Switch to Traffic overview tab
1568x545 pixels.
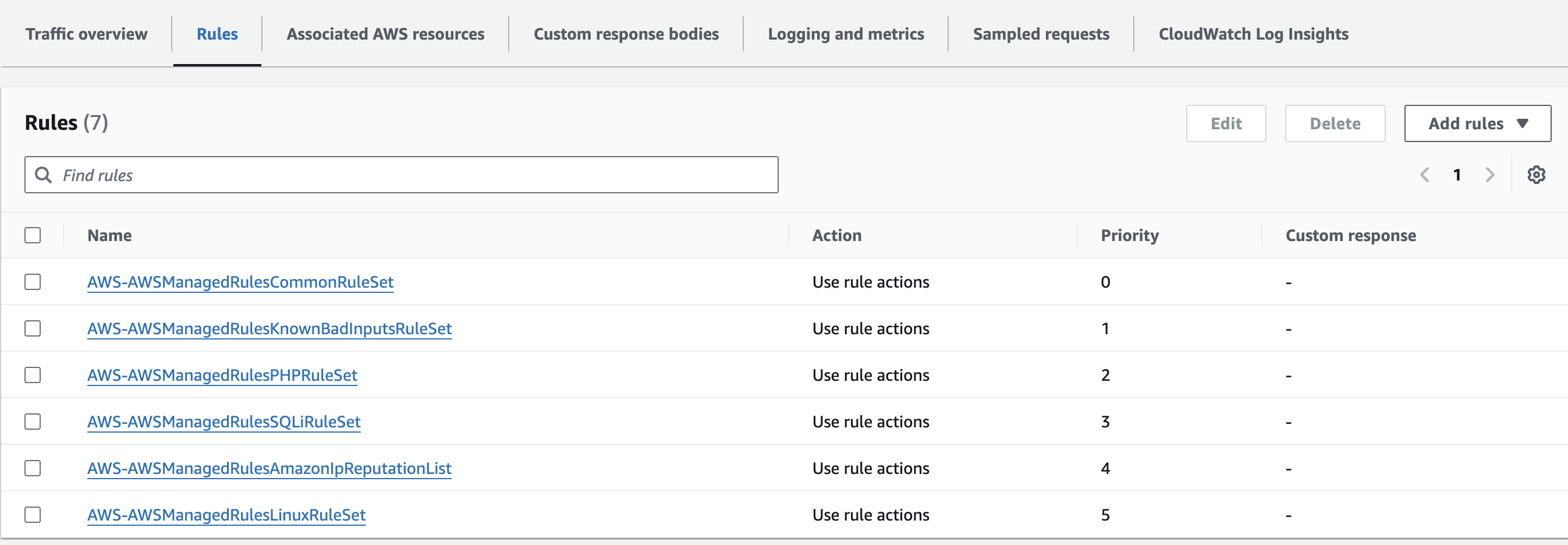coord(87,34)
